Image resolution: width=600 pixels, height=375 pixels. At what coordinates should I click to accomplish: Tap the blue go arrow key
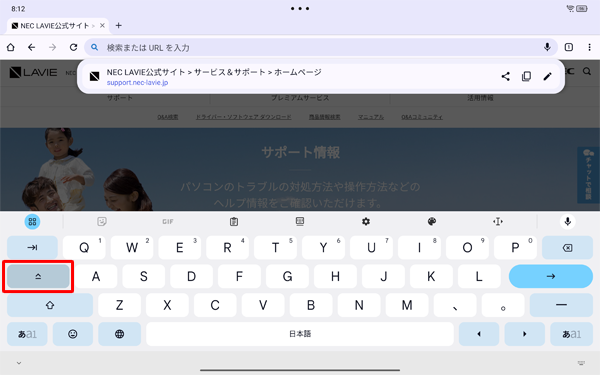click(x=551, y=276)
